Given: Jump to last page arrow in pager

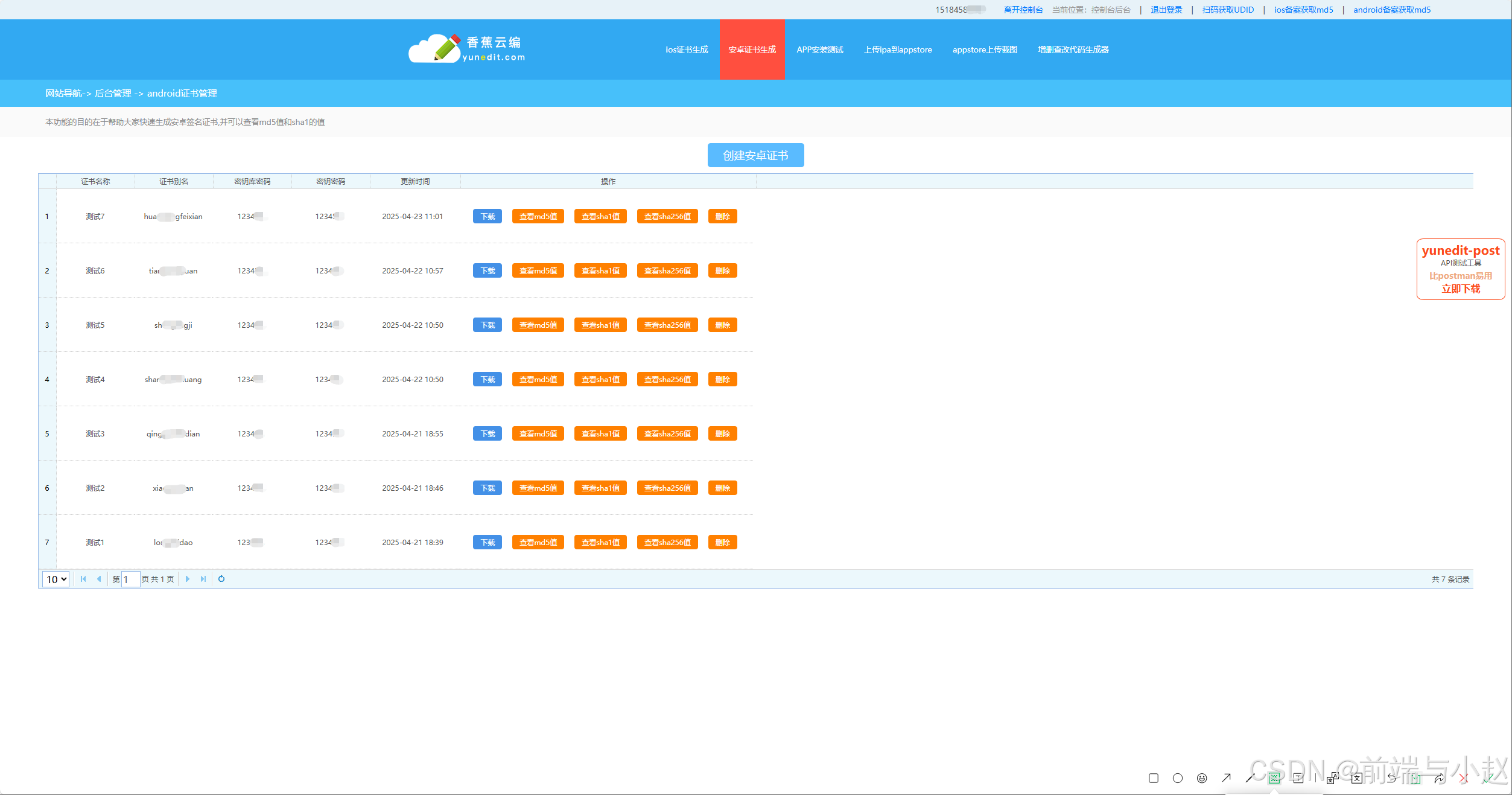Looking at the screenshot, I should click(x=203, y=579).
